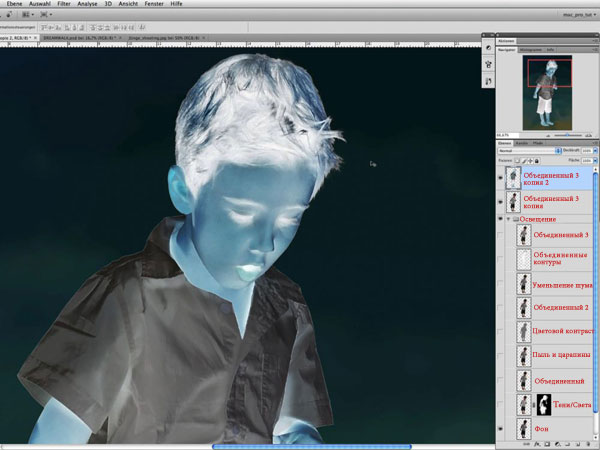The width and height of the screenshot is (600, 450).
Task: Click lock transparent pixels icon
Action: click(517, 161)
